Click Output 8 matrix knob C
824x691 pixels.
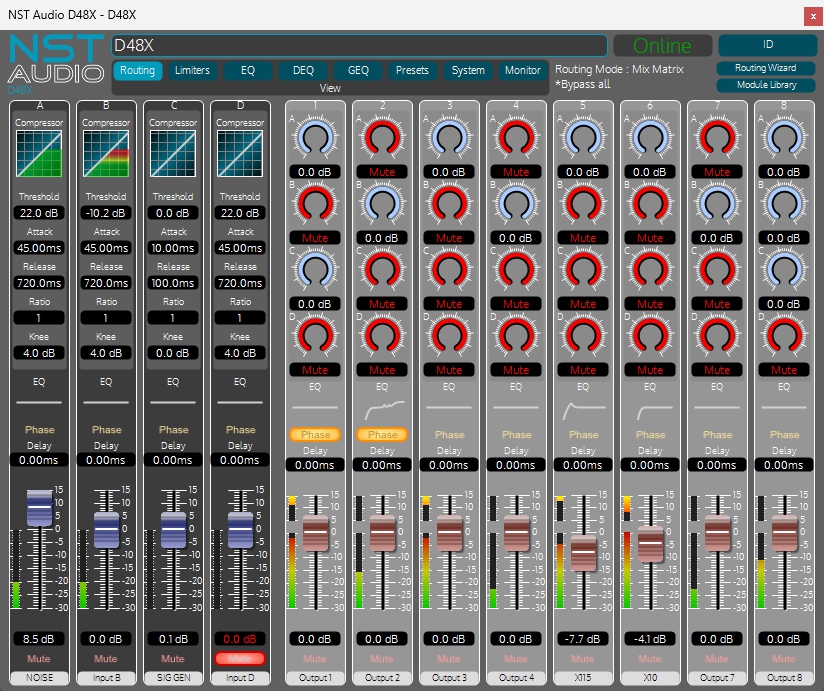[x=784, y=270]
